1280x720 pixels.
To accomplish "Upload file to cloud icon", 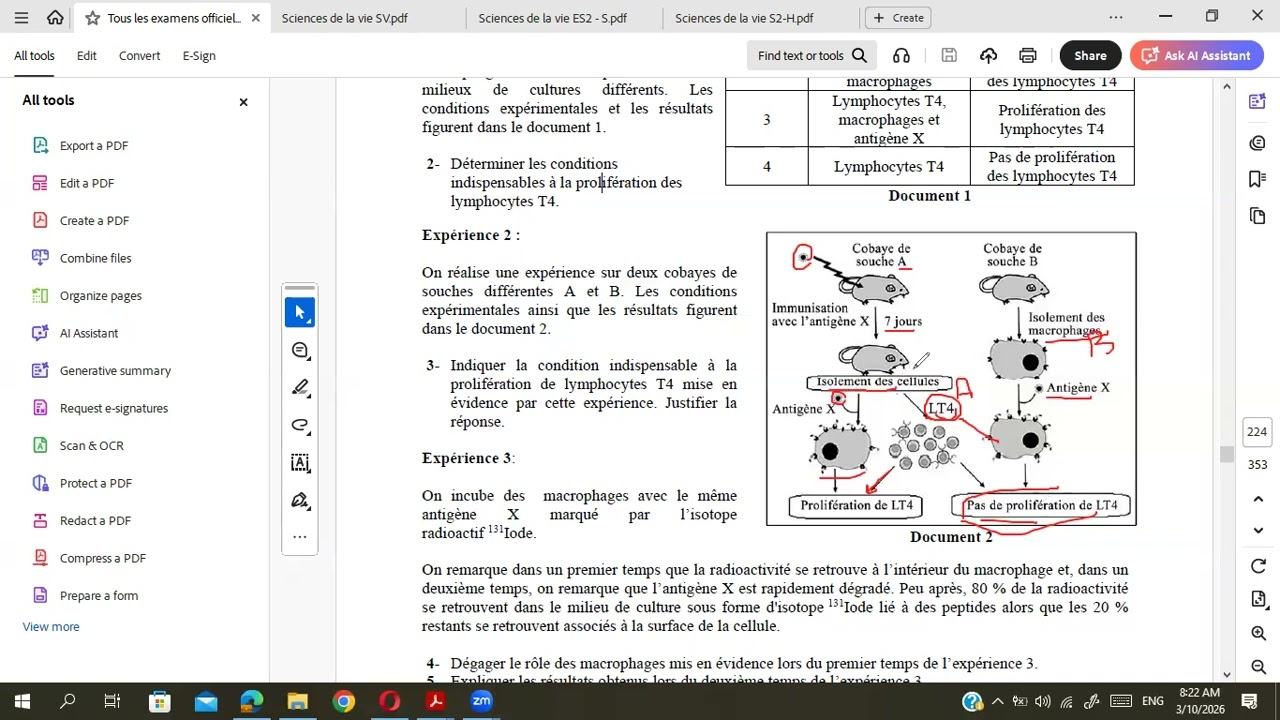I will click(988, 56).
